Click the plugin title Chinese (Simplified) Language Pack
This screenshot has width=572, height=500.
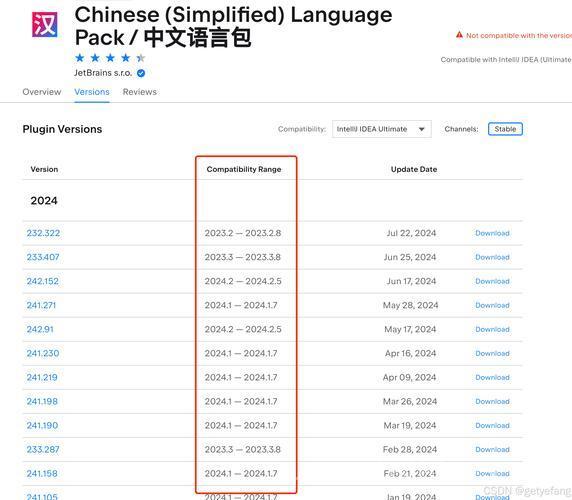pyautogui.click(x=233, y=26)
